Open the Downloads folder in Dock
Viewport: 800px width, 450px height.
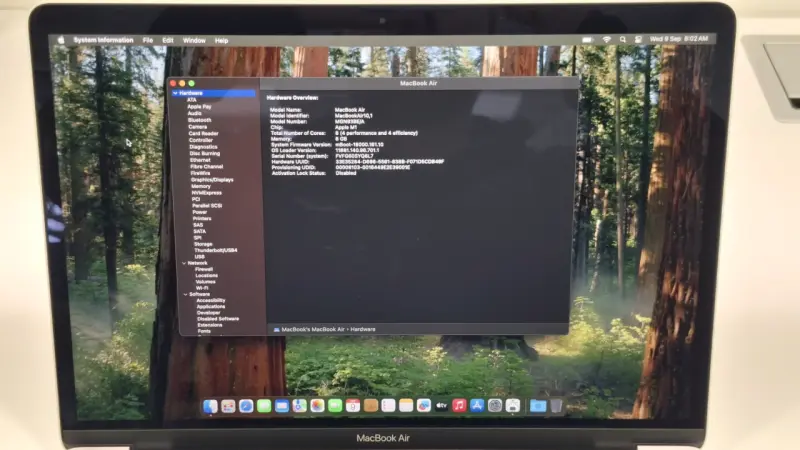(538, 406)
